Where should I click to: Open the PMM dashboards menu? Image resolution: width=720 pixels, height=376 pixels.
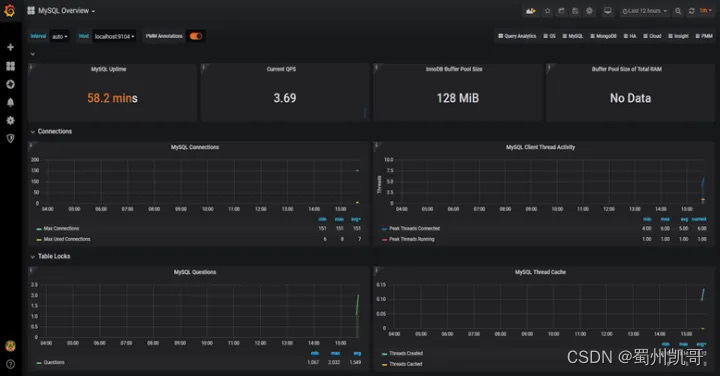pos(704,36)
